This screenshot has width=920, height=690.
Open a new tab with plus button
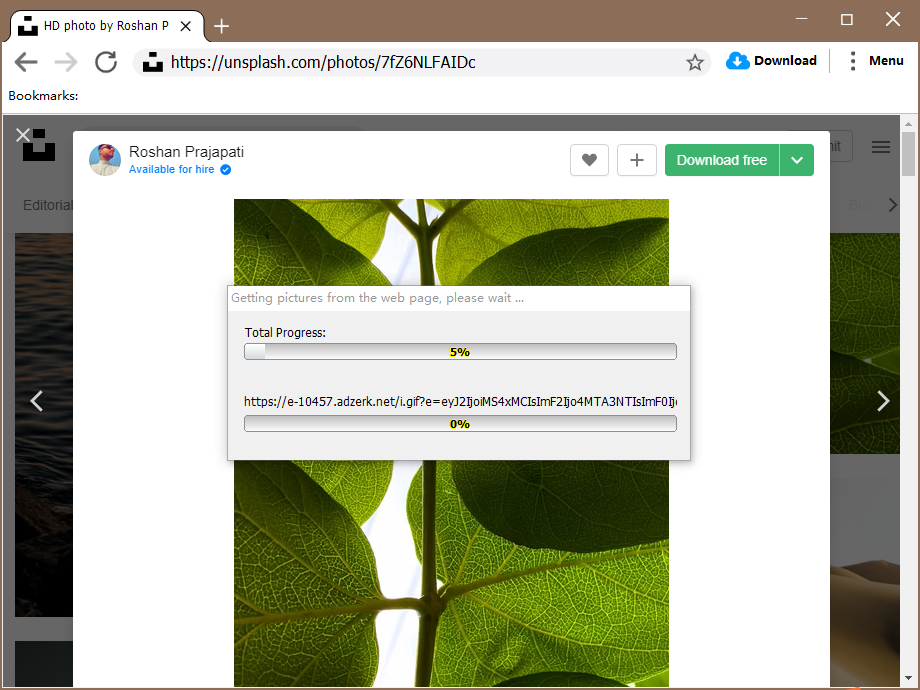[x=221, y=26]
